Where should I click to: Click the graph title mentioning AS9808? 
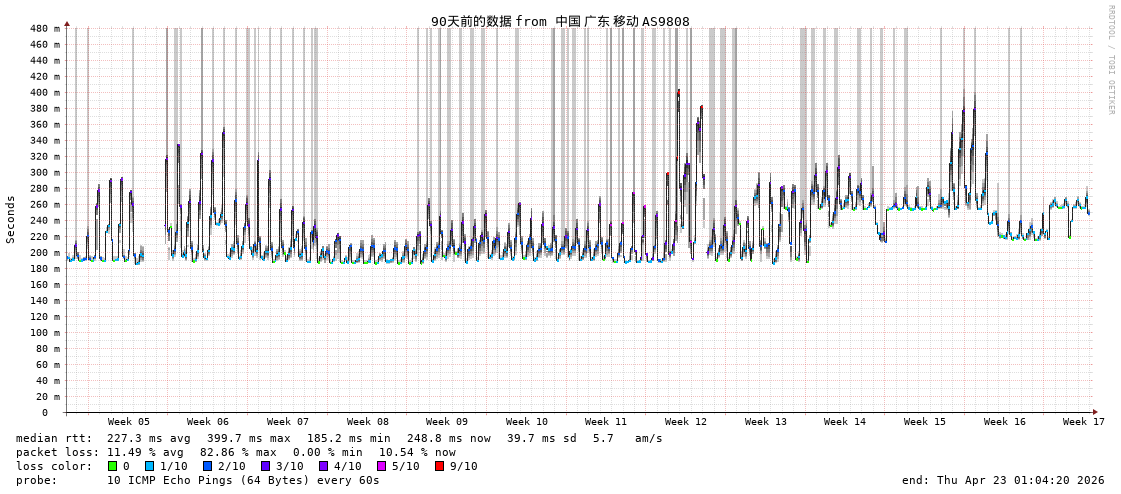560,21
